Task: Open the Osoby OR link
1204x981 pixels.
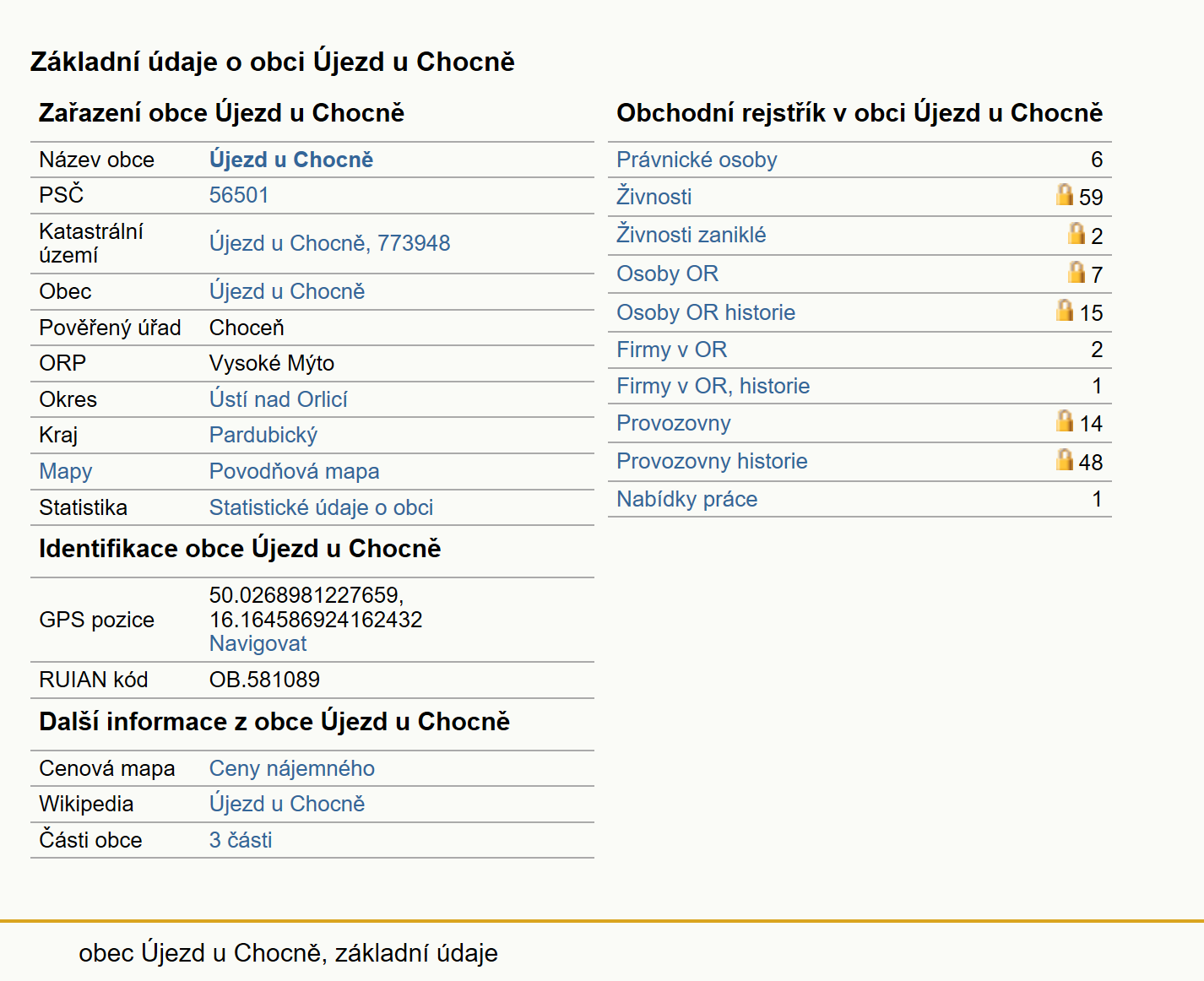Action: click(667, 274)
